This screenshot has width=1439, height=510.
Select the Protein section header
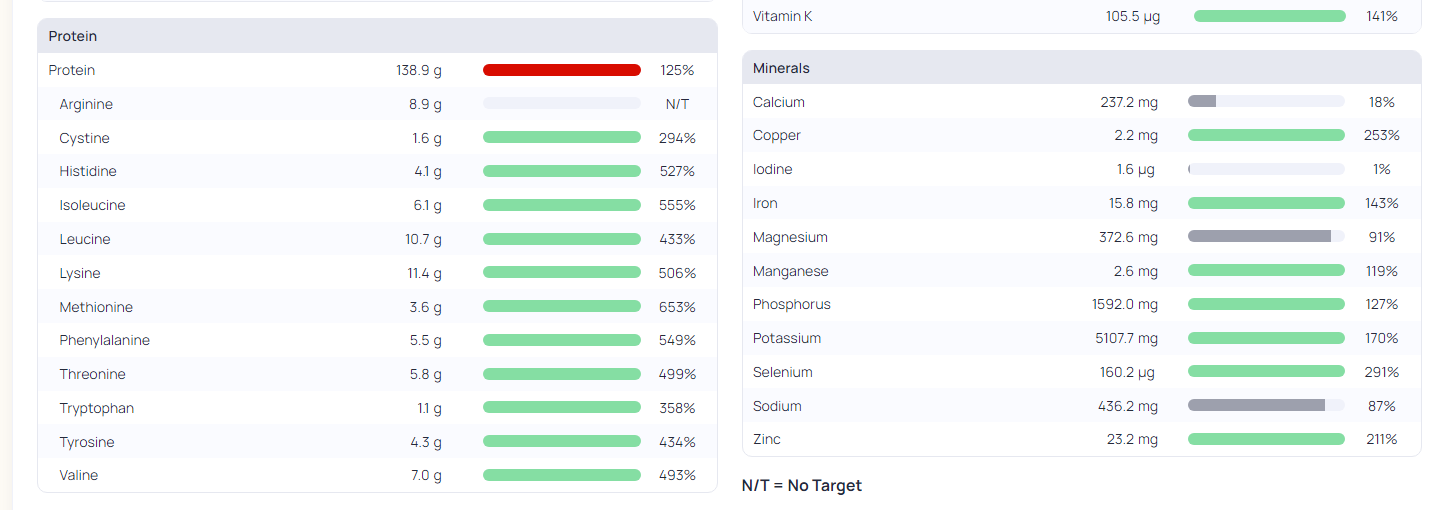click(377, 36)
